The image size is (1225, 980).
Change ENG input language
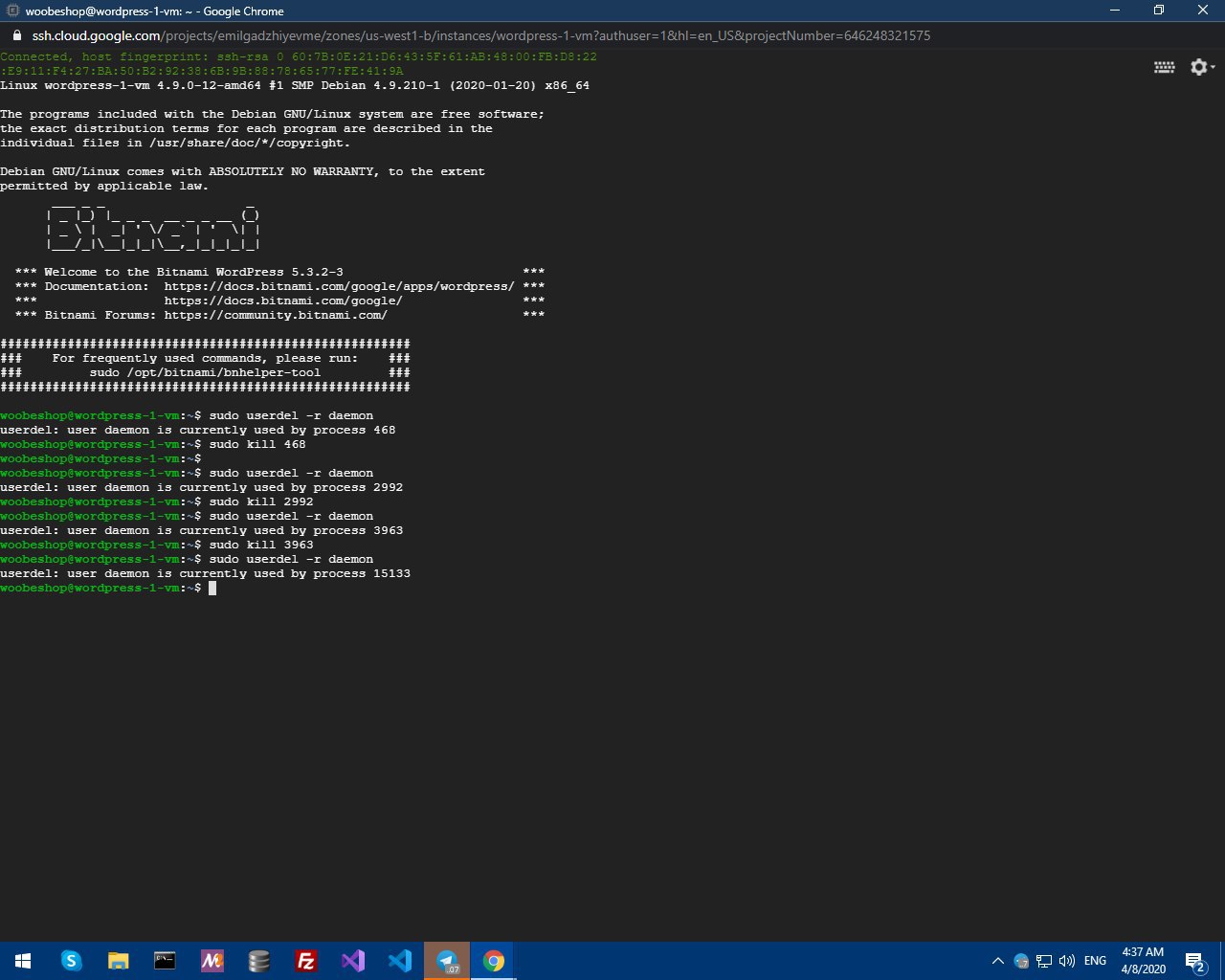pyautogui.click(x=1096, y=961)
